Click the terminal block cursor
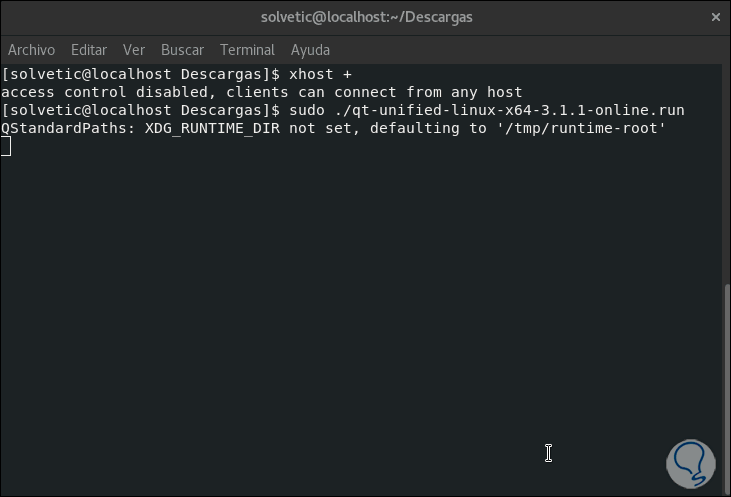This screenshot has width=731, height=497. click(x=6, y=146)
